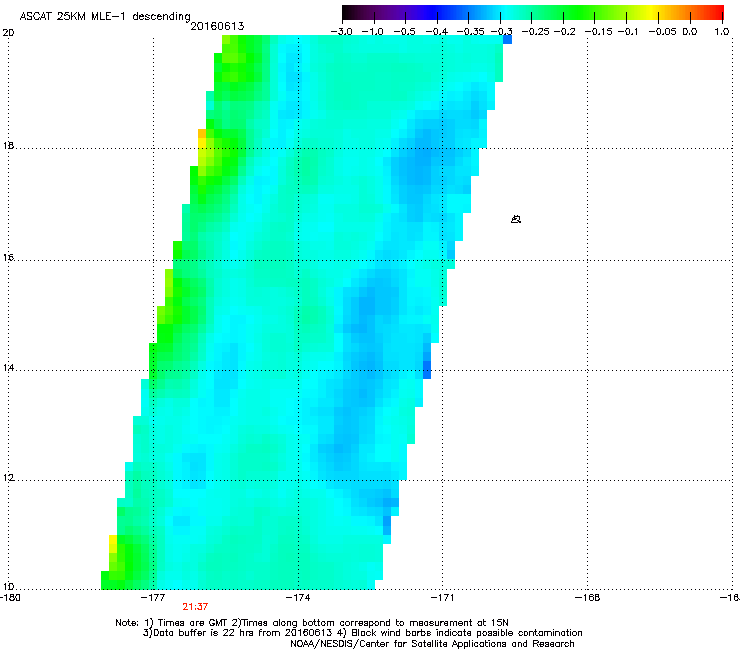Click the latitude axis label 18
Viewport: 740px width, 650px height.
click(x=8, y=146)
